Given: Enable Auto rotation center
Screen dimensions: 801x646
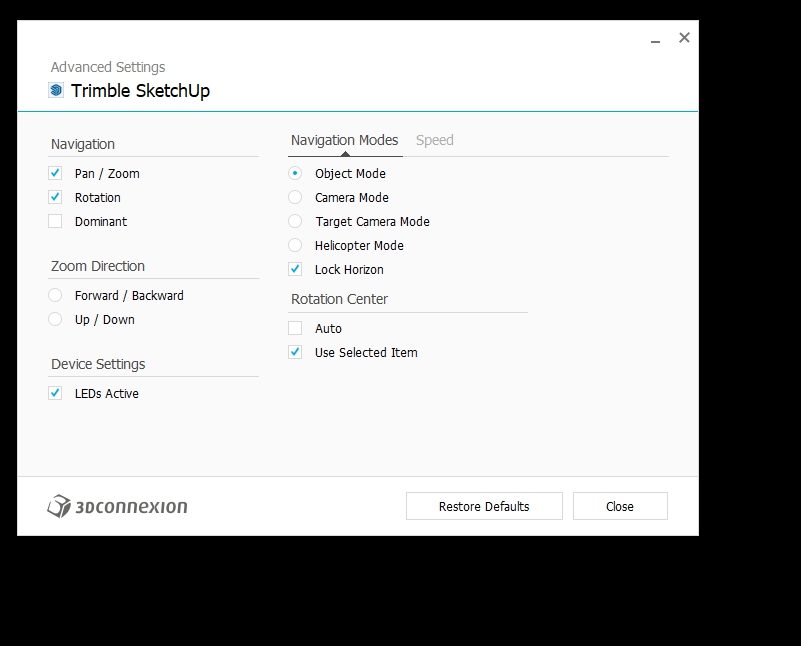Looking at the screenshot, I should pyautogui.click(x=295, y=328).
